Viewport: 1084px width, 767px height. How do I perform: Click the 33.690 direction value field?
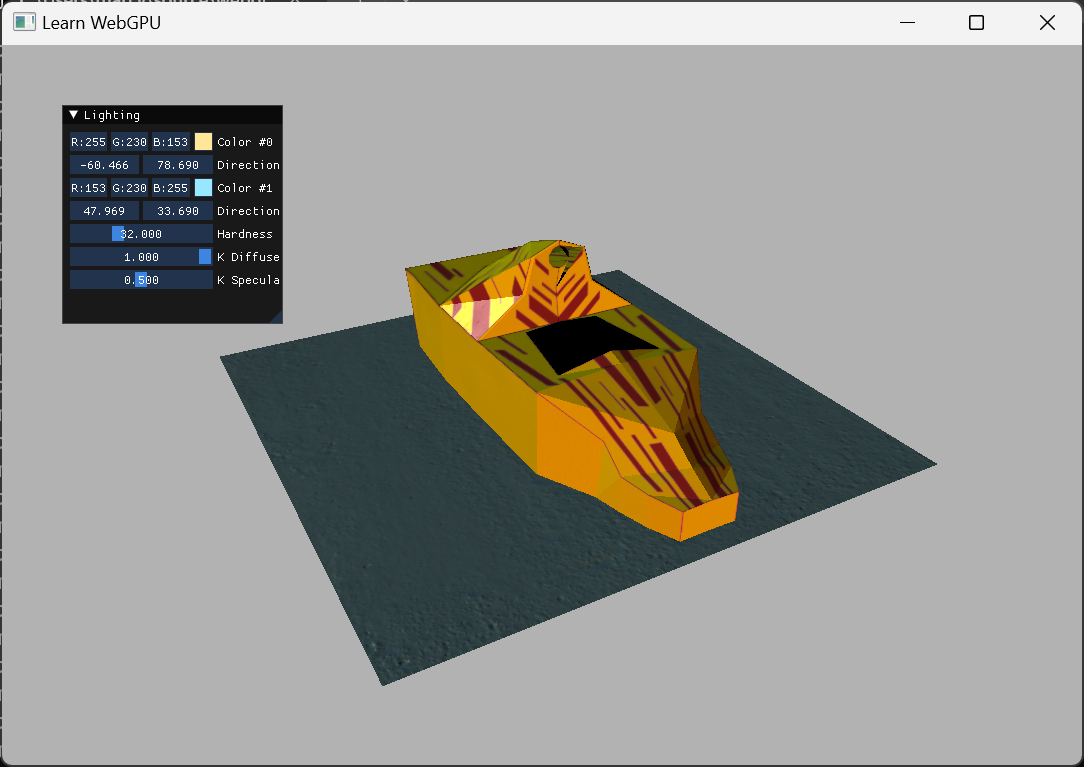point(178,211)
